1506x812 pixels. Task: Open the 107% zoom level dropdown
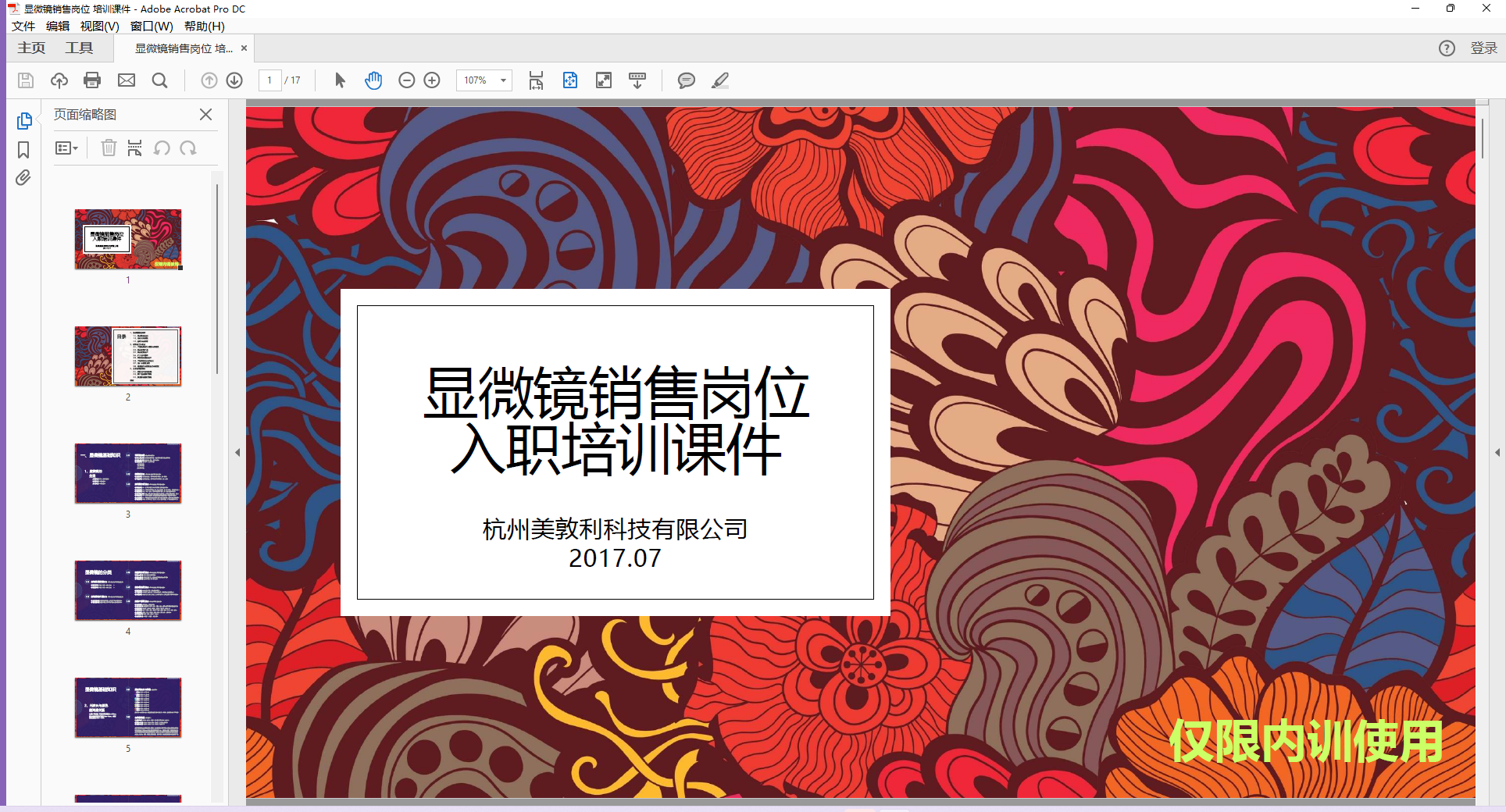[x=503, y=80]
